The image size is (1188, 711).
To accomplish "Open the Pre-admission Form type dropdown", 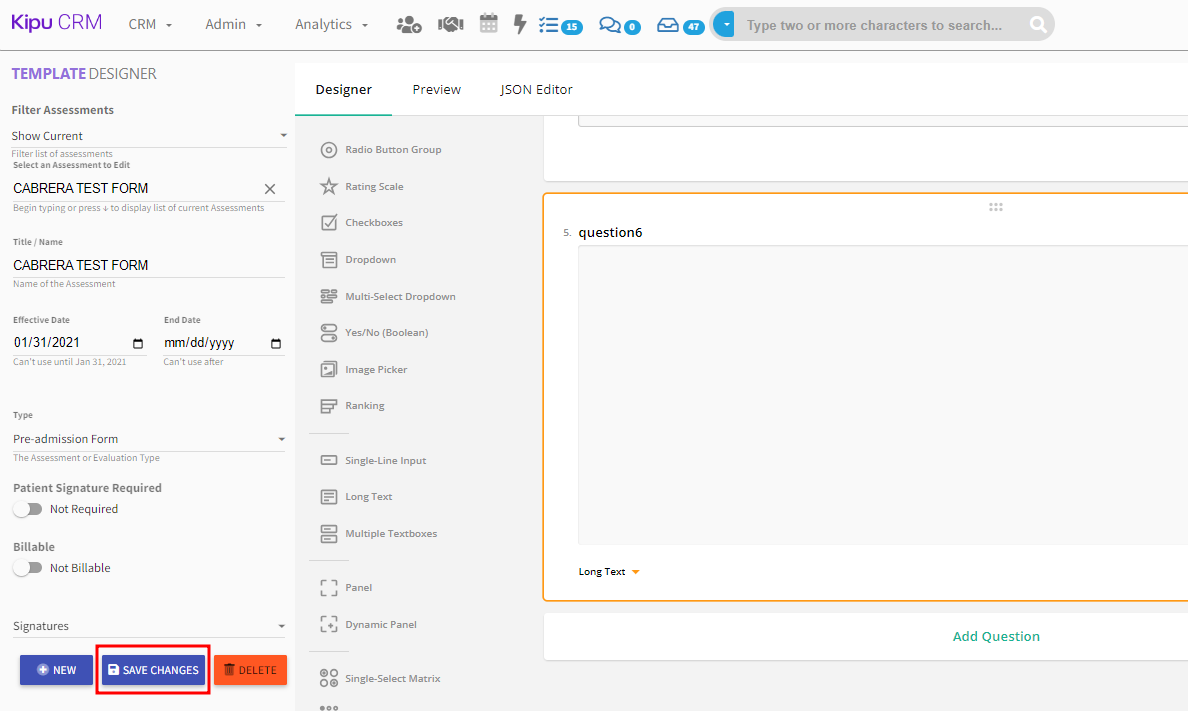I will 148,439.
